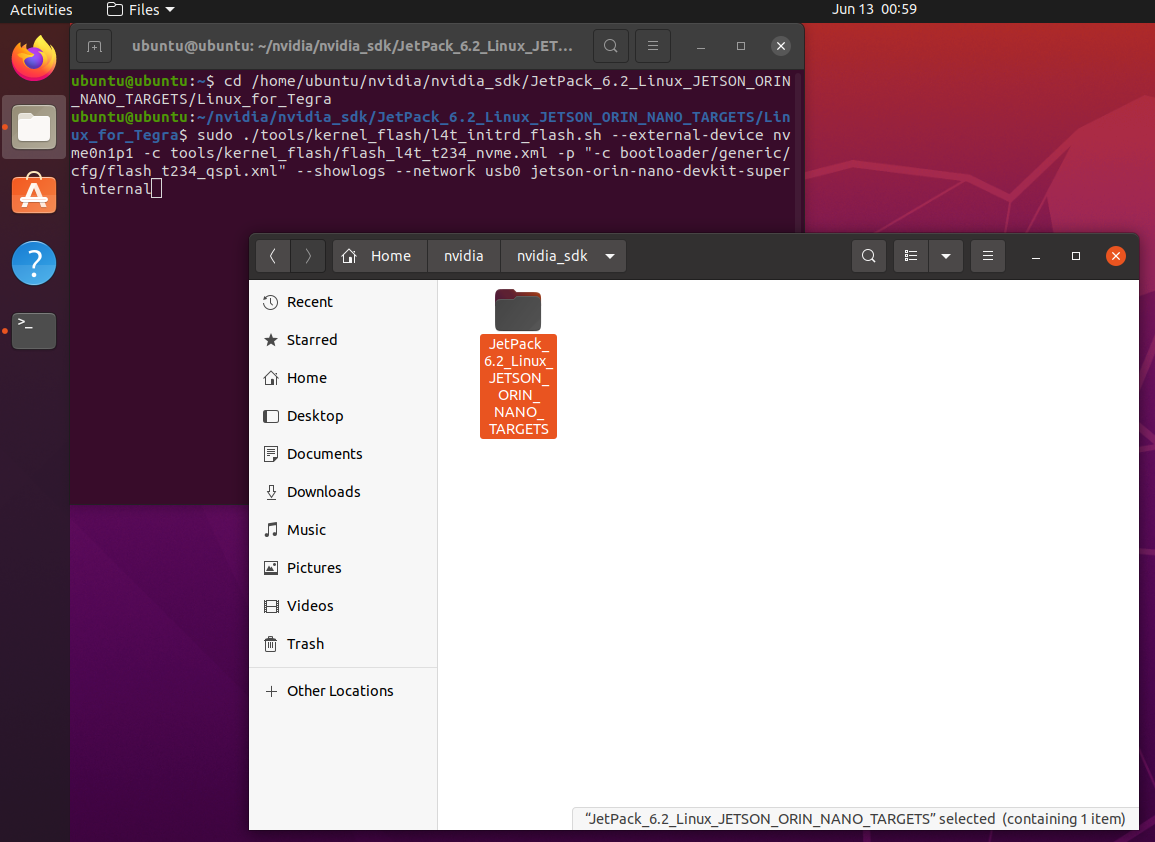Open Help from the dock
Screen dimensions: 1155x842
coord(34,262)
